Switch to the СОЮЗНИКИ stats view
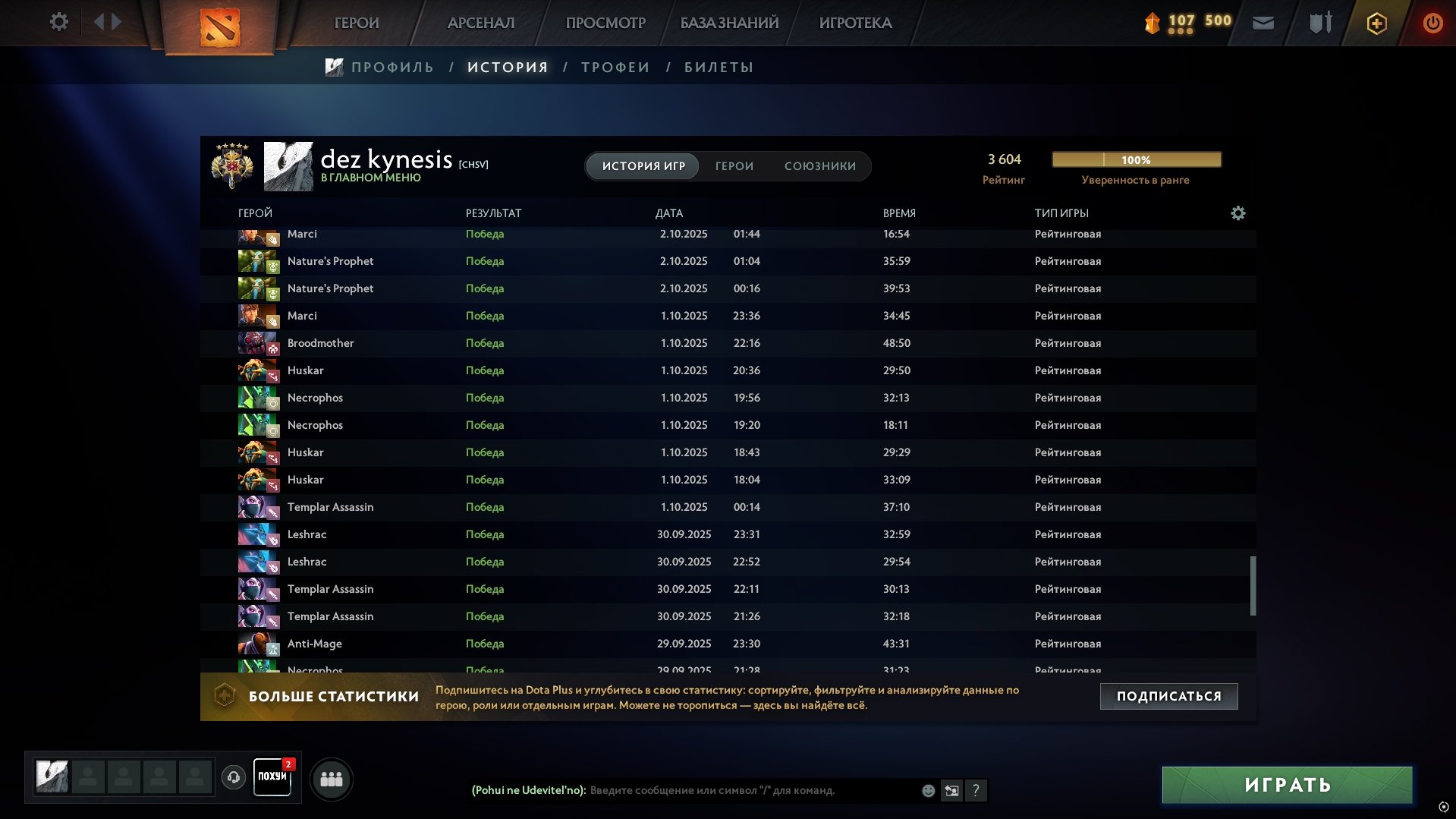This screenshot has height=819, width=1456. click(819, 166)
